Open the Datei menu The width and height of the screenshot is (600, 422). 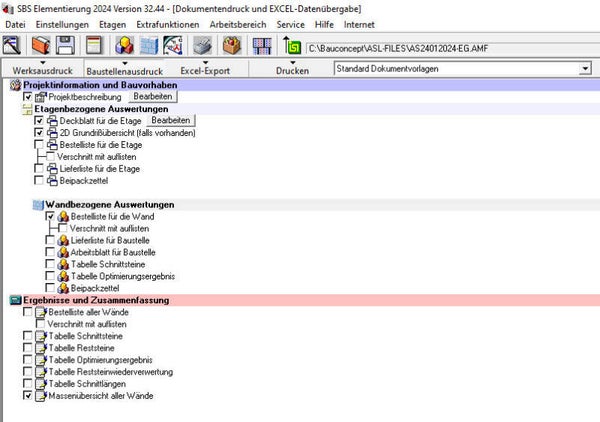point(15,24)
